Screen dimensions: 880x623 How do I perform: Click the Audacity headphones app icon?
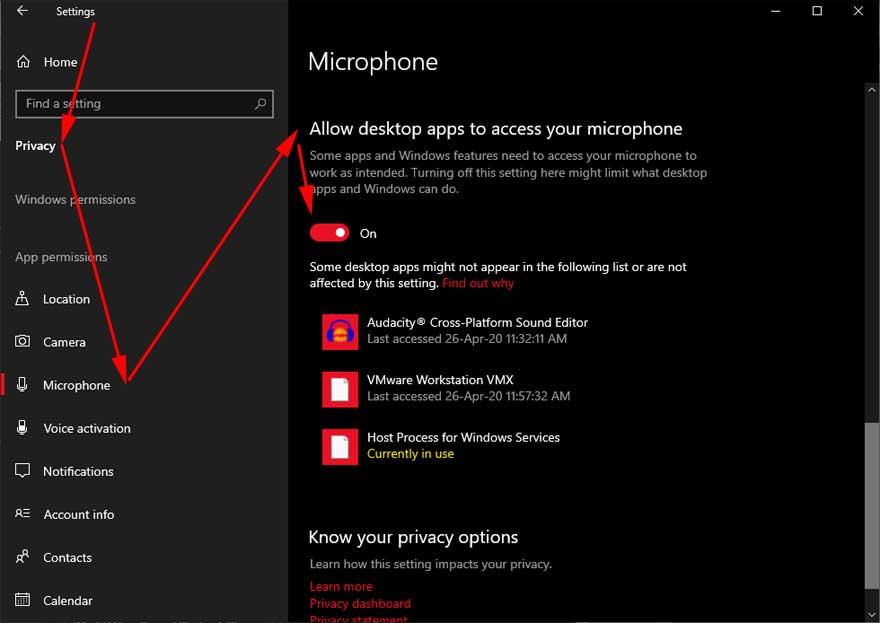click(340, 332)
